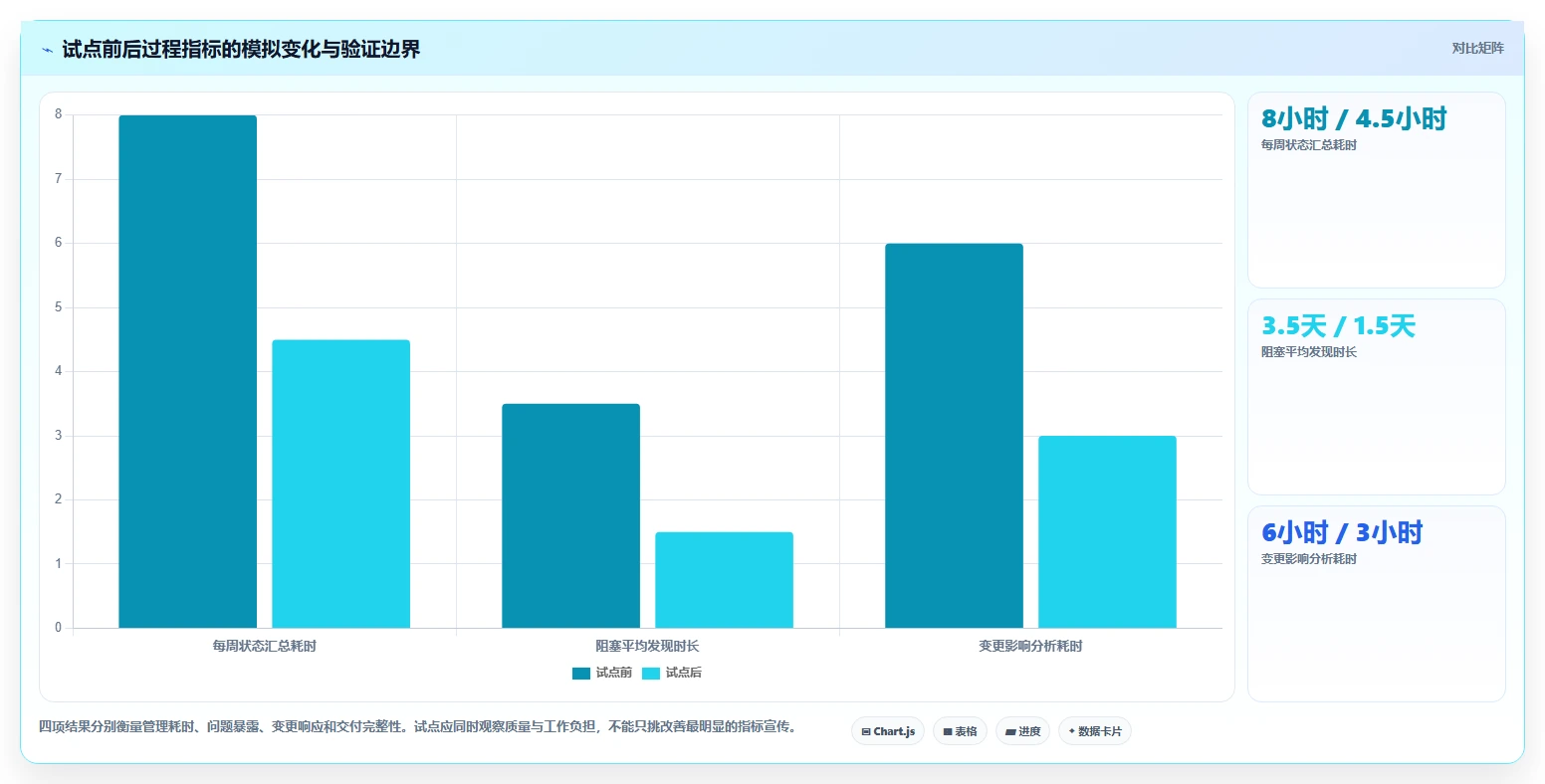Click the 试点前 bar for 阻塞平均发现时长

click(x=571, y=515)
